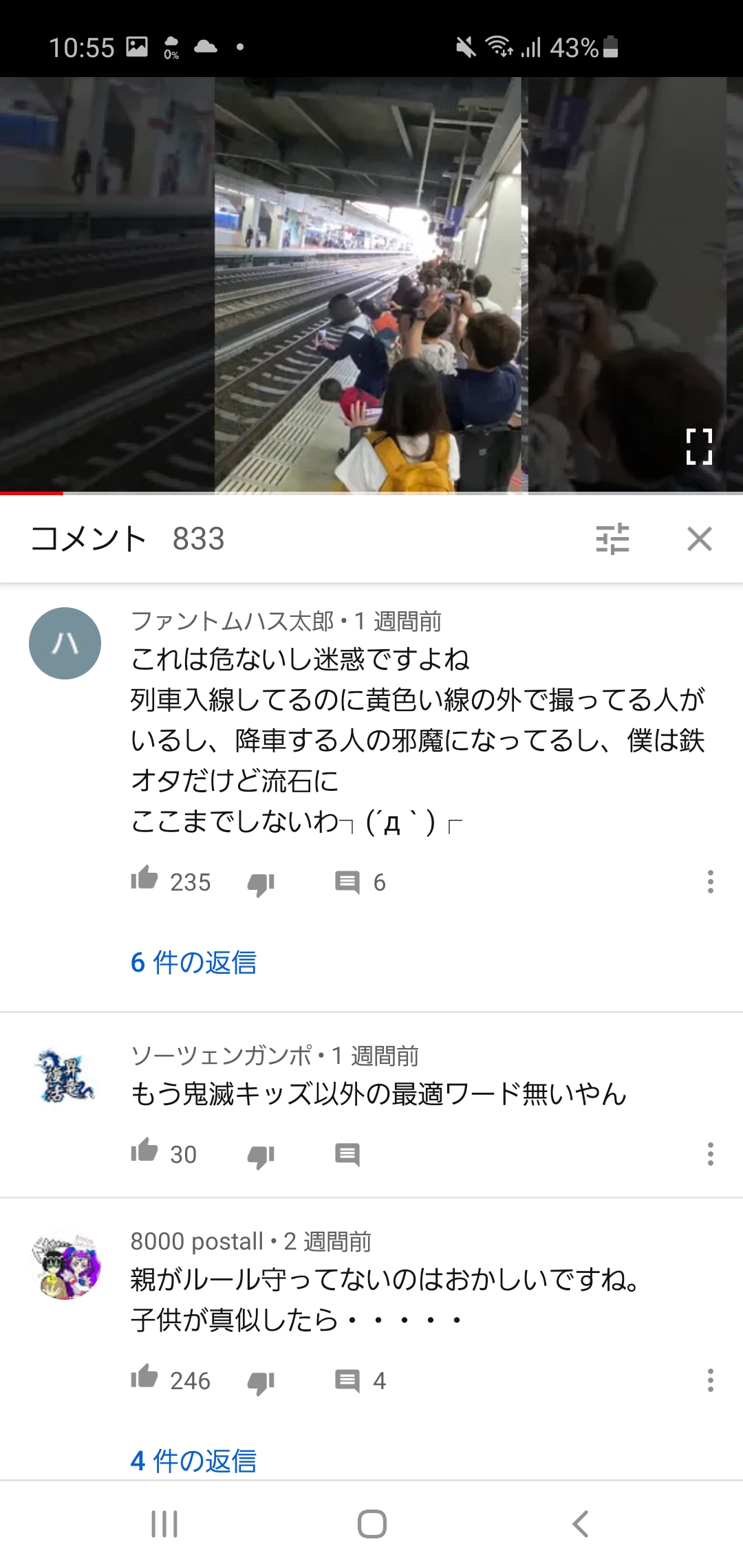Like the 8000 postall comment
743x1568 pixels.
pyautogui.click(x=144, y=1376)
